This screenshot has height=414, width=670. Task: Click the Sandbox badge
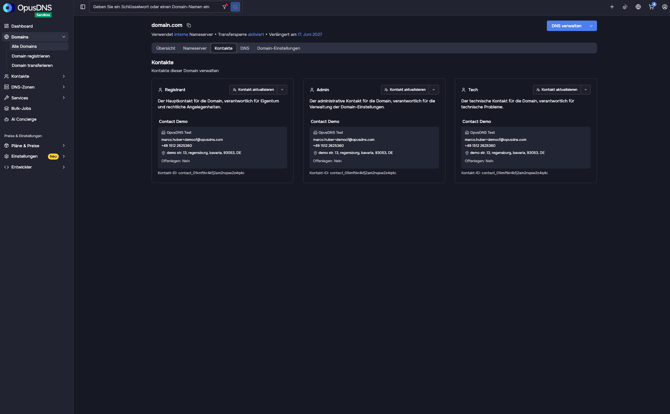(x=43, y=15)
